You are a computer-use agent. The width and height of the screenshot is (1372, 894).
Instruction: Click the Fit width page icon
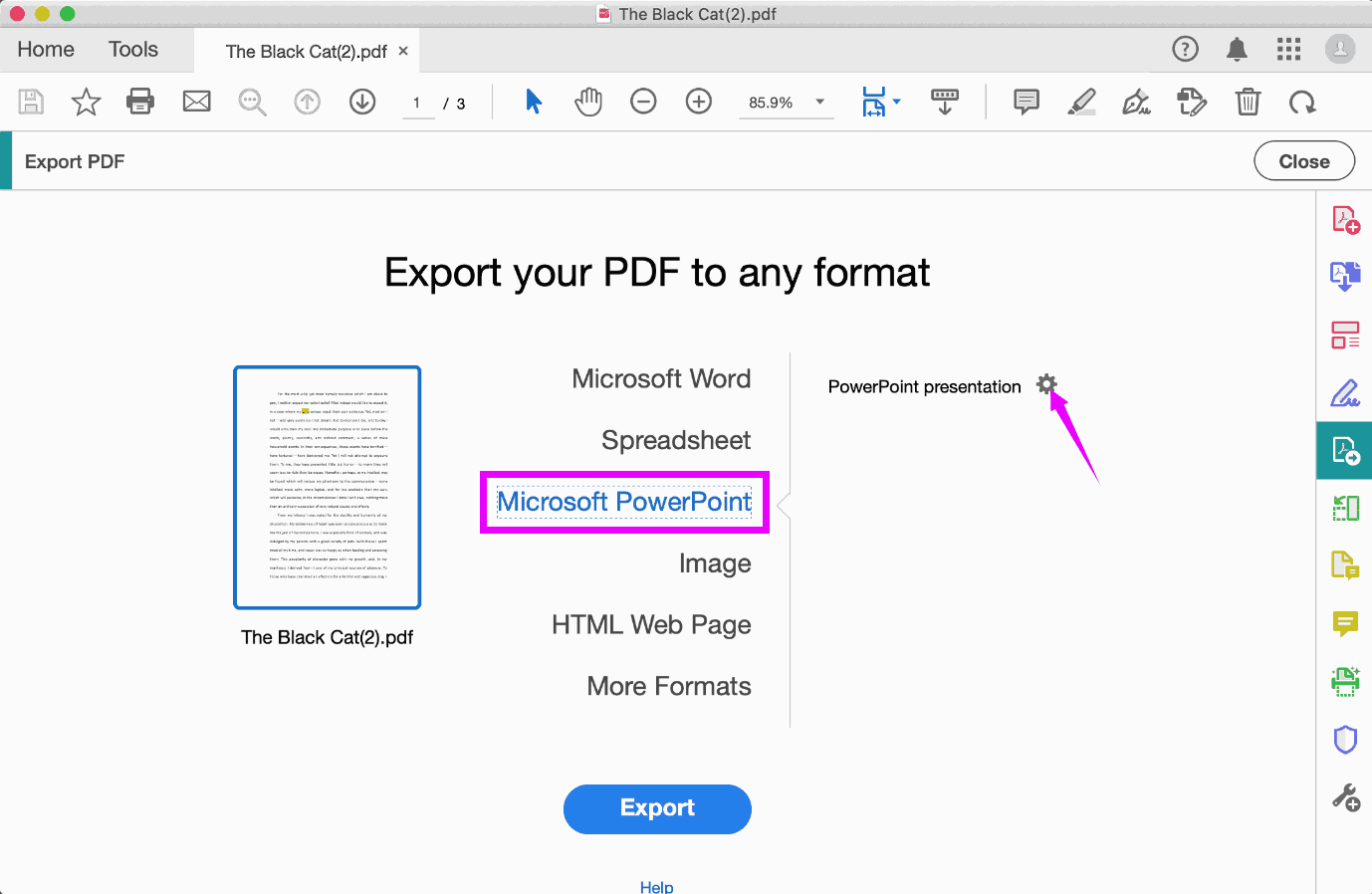873,102
